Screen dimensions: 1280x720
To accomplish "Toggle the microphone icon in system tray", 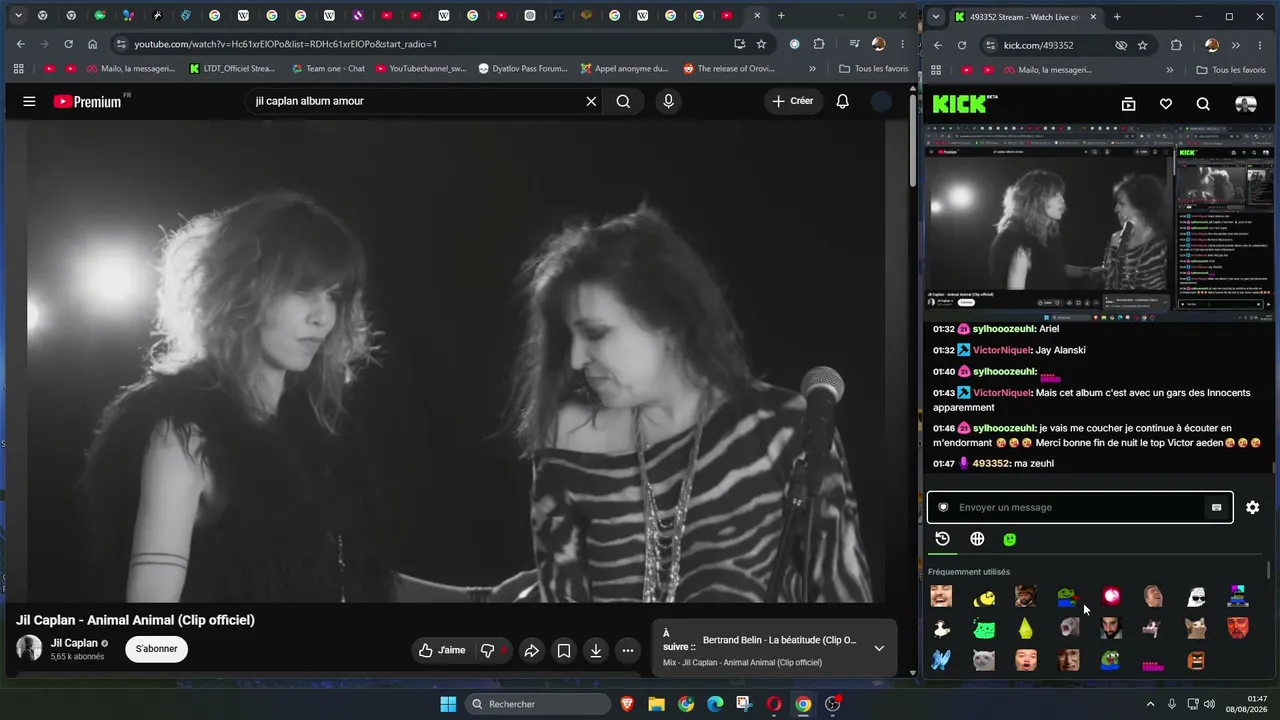I will point(1172,704).
